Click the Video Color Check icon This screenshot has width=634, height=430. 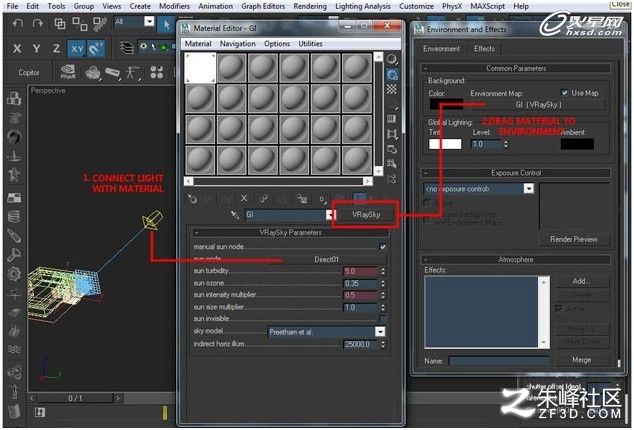391,119
